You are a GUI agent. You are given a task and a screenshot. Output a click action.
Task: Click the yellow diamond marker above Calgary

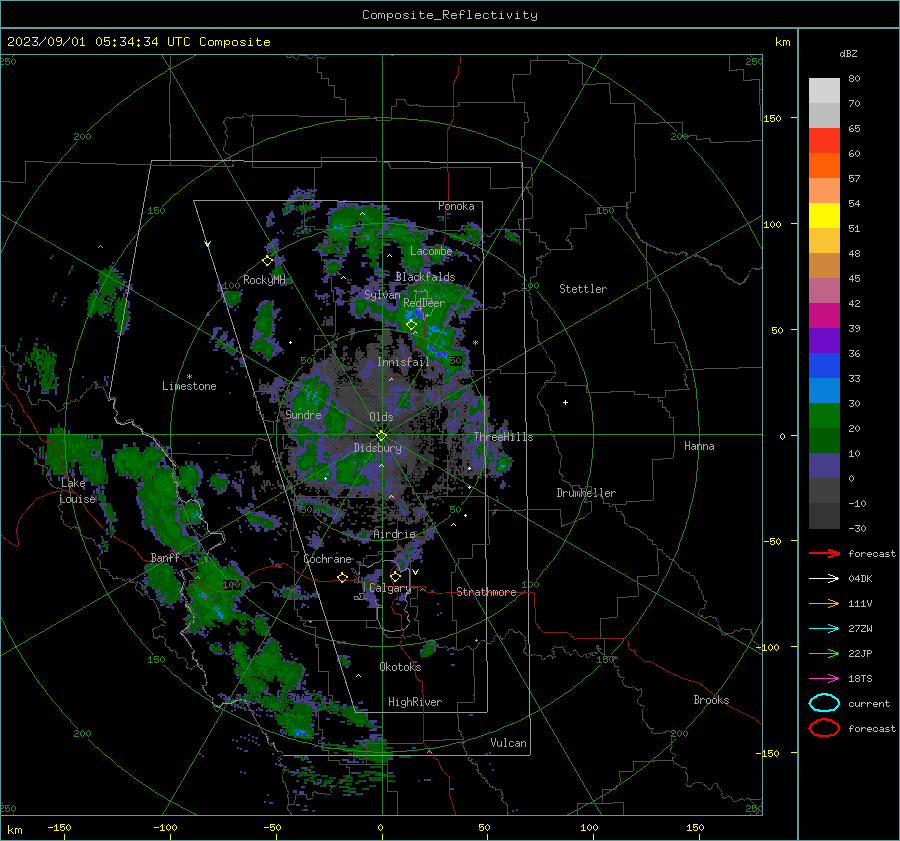[395, 576]
